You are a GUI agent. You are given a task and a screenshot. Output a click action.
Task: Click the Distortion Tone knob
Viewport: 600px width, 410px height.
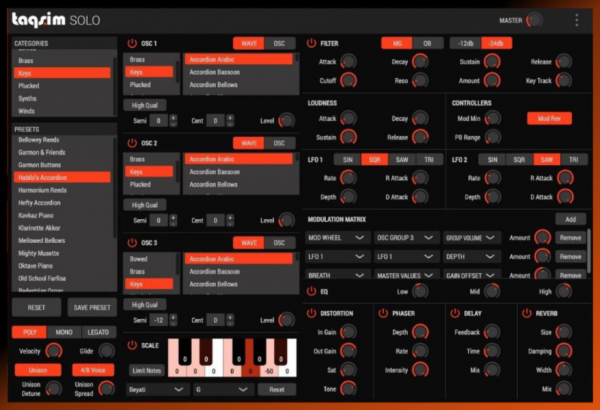tap(348, 389)
